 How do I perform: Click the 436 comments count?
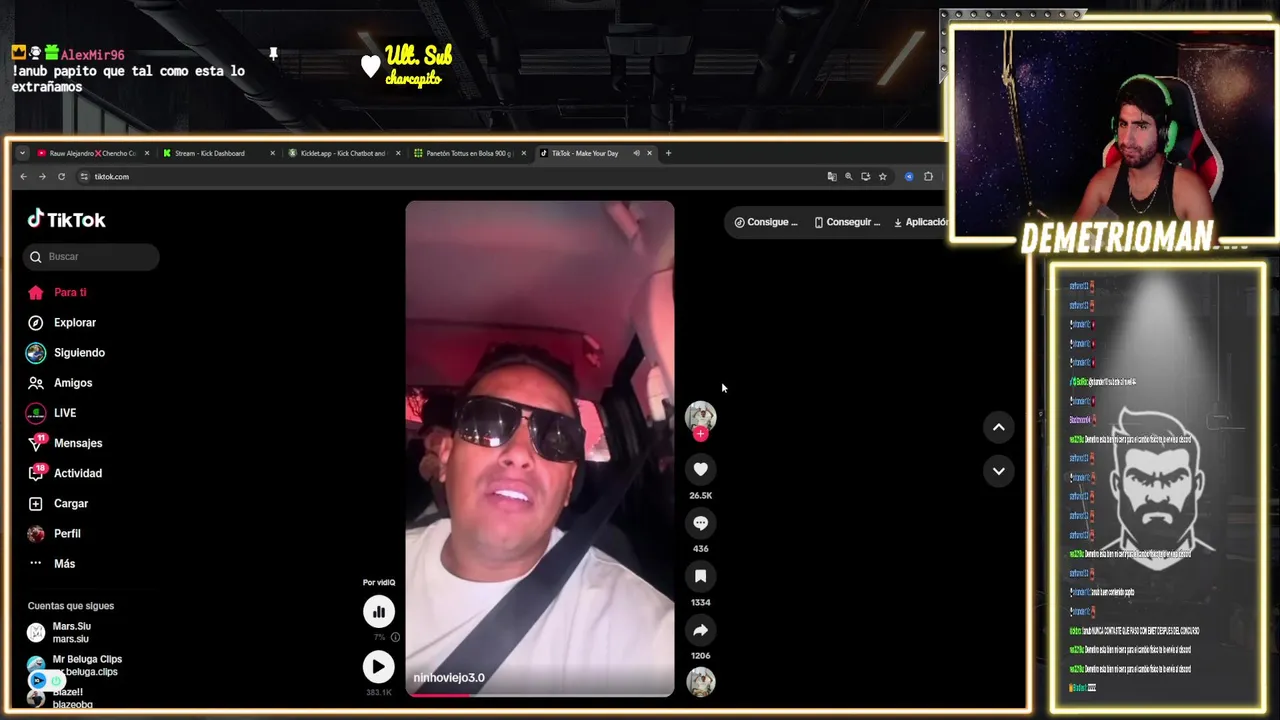coord(700,548)
